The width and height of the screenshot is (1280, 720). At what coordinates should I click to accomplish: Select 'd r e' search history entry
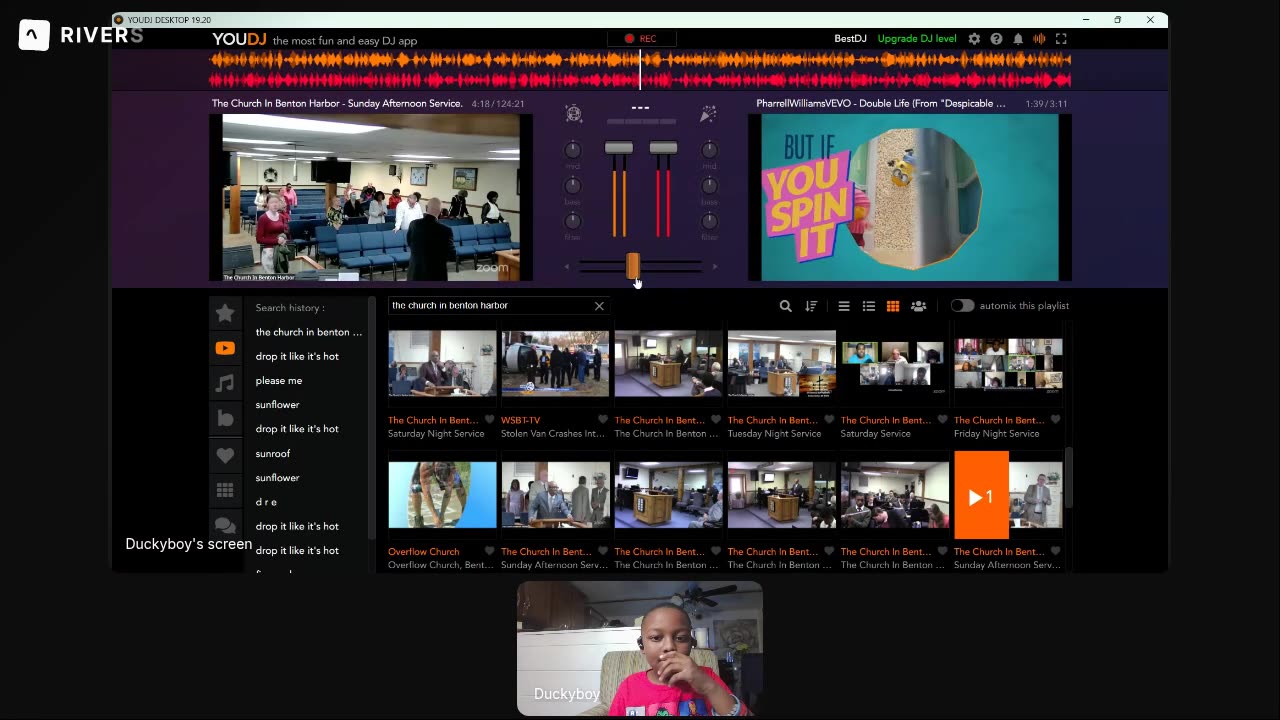click(x=265, y=502)
